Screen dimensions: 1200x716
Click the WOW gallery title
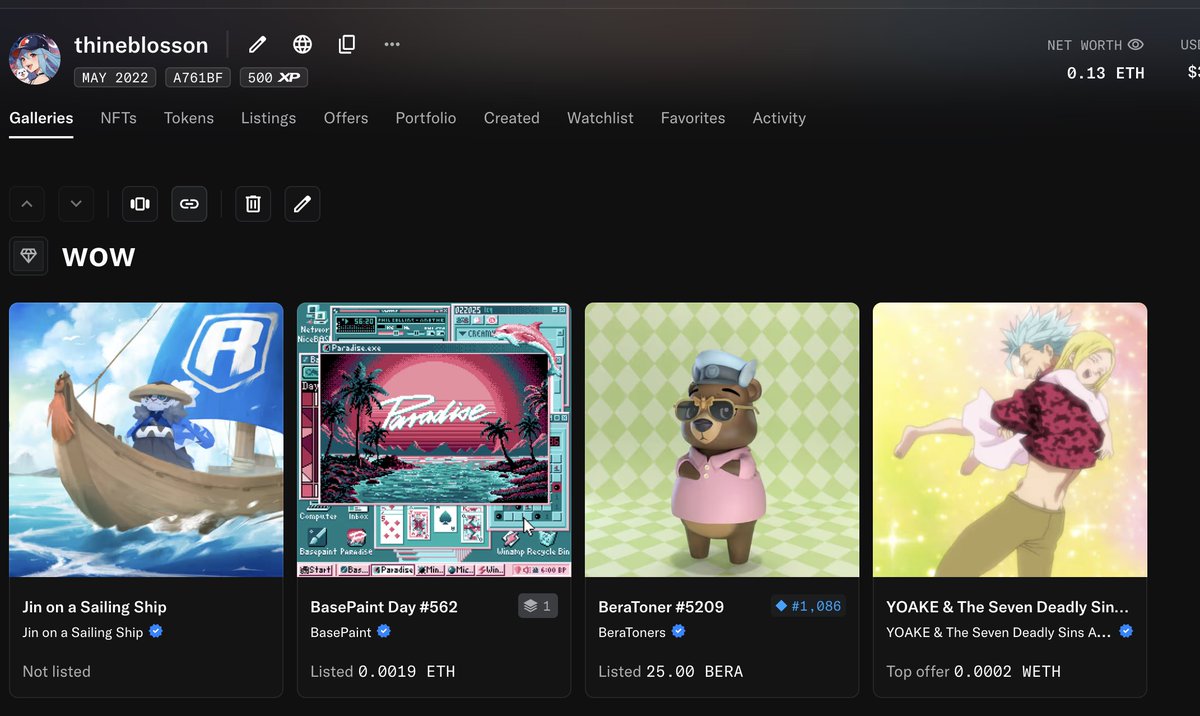click(x=99, y=257)
